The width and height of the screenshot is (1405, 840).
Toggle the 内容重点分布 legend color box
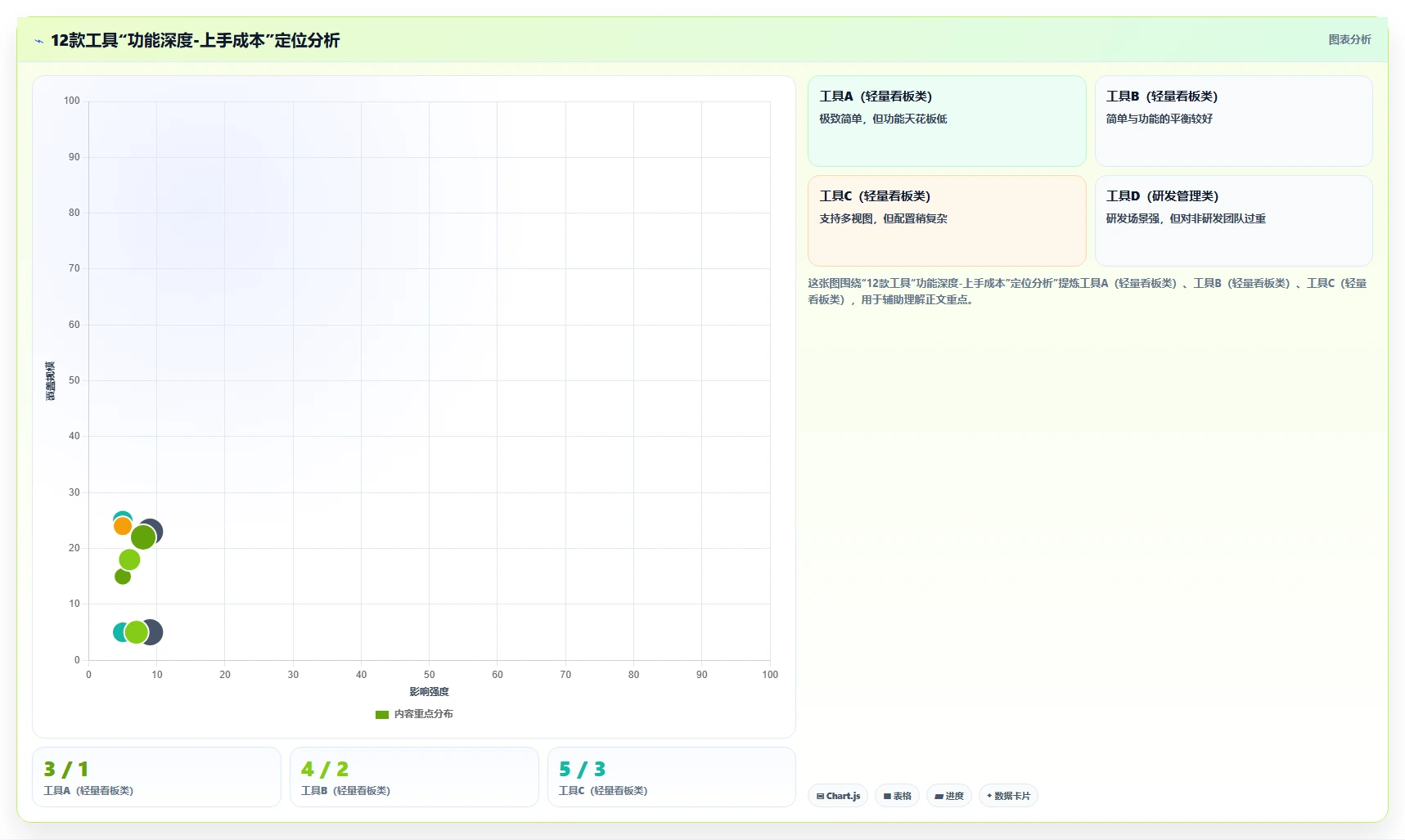pyautogui.click(x=382, y=714)
